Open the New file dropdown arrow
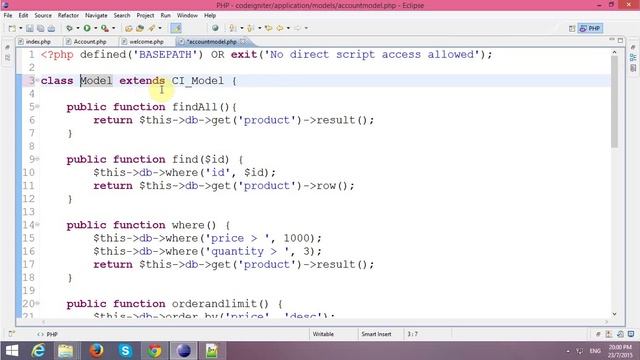The image size is (640, 360). click(20, 28)
